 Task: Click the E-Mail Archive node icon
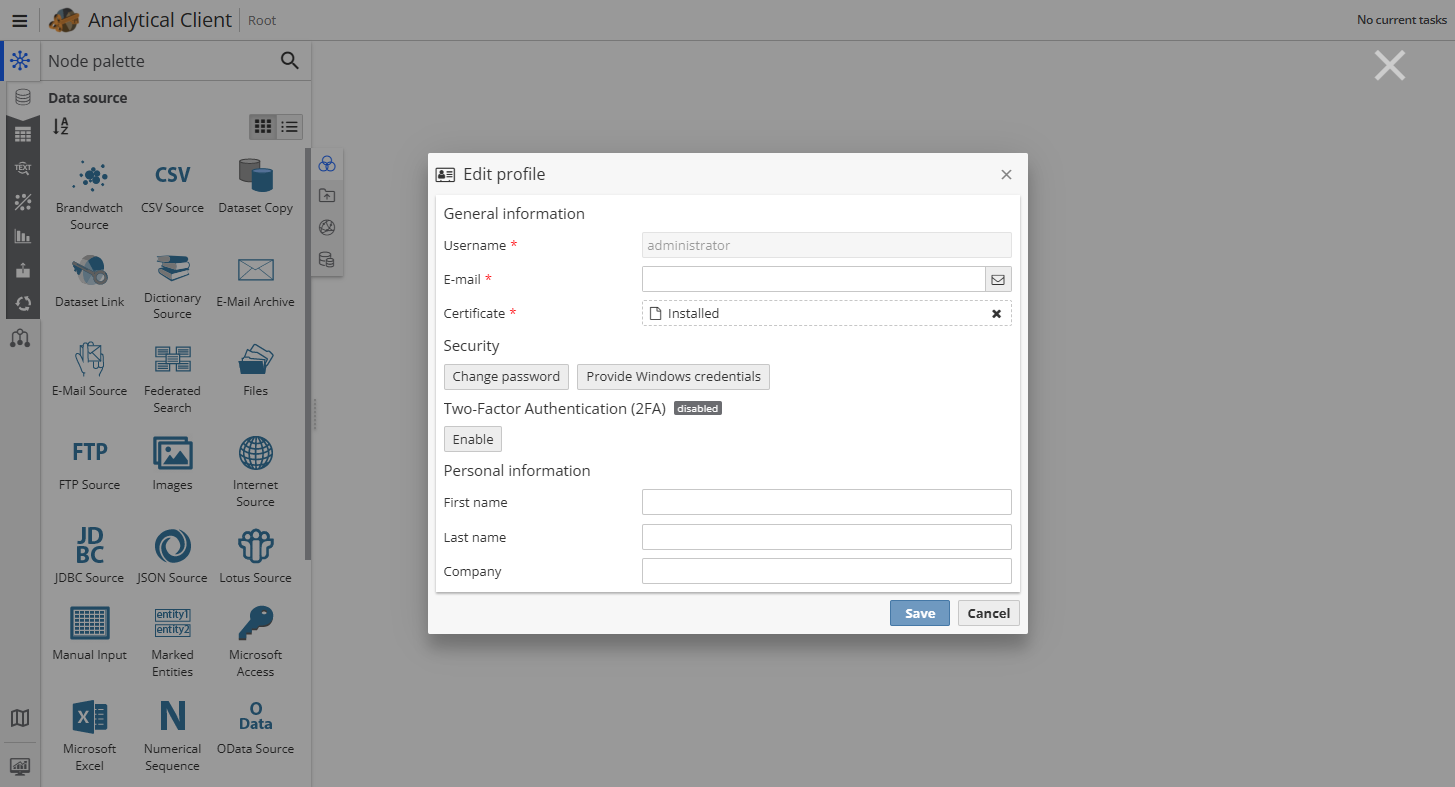tap(255, 270)
